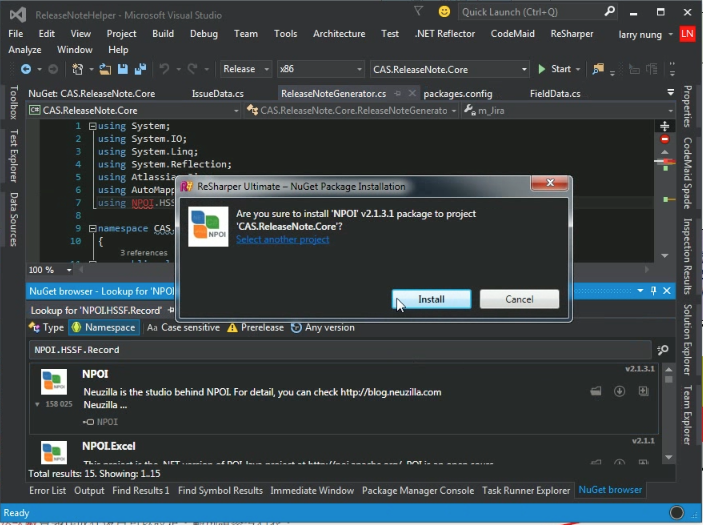This screenshot has height=525, width=703.
Task: Click the editor split window handle icon
Action: (x=664, y=126)
